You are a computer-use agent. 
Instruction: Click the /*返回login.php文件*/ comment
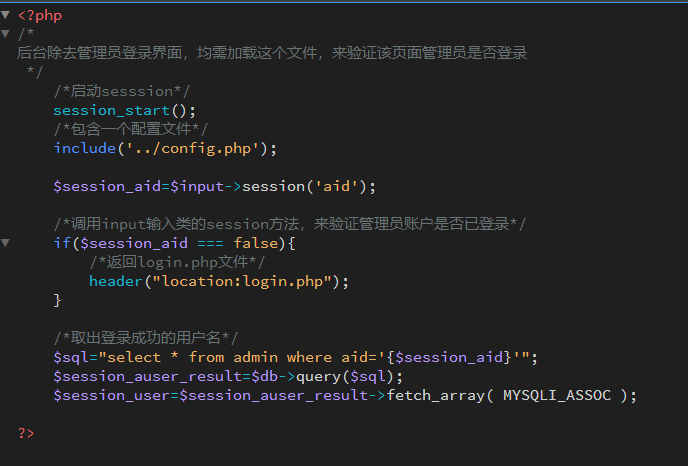point(177,262)
